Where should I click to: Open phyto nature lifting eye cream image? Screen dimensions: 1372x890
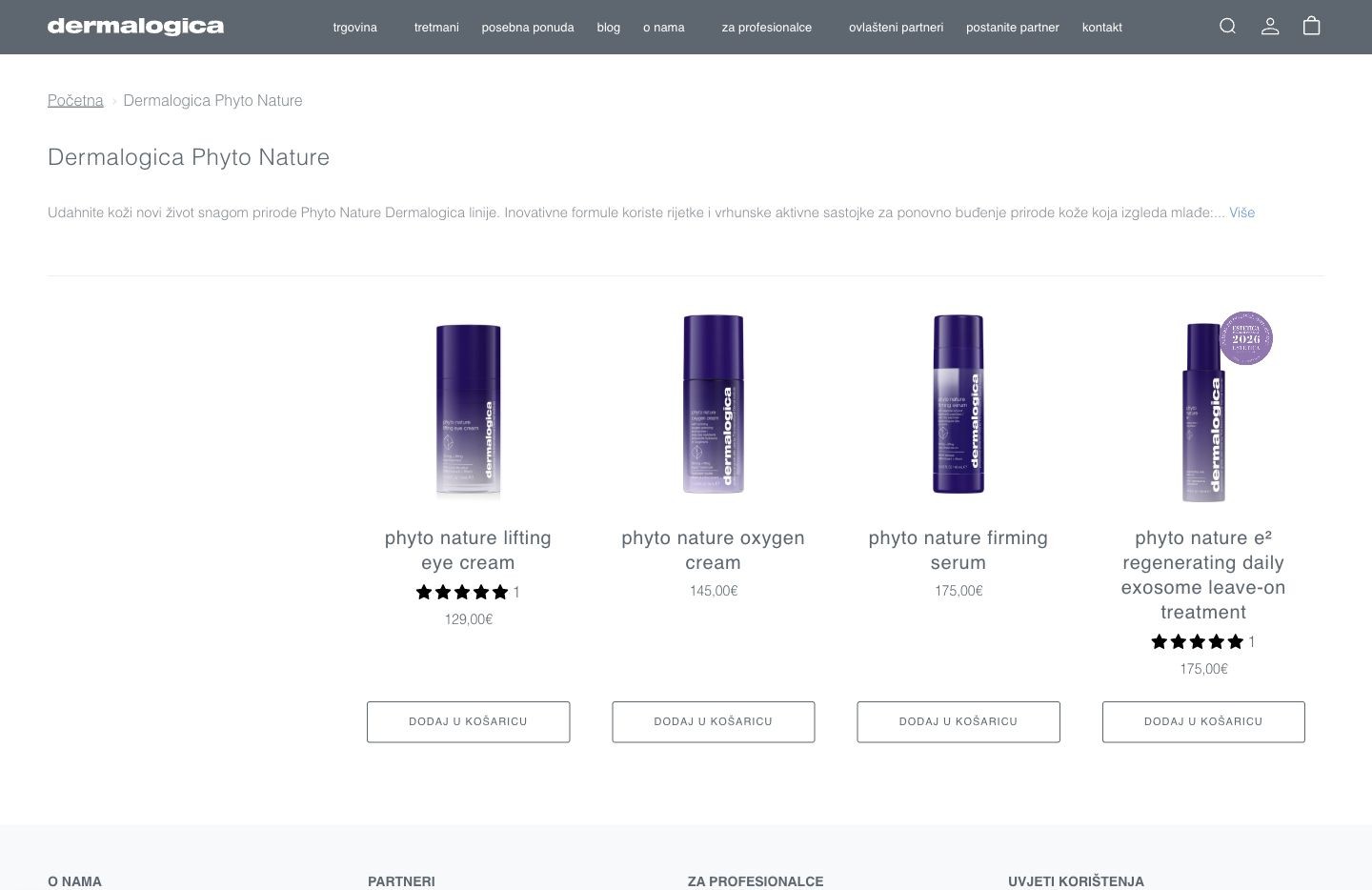(468, 408)
